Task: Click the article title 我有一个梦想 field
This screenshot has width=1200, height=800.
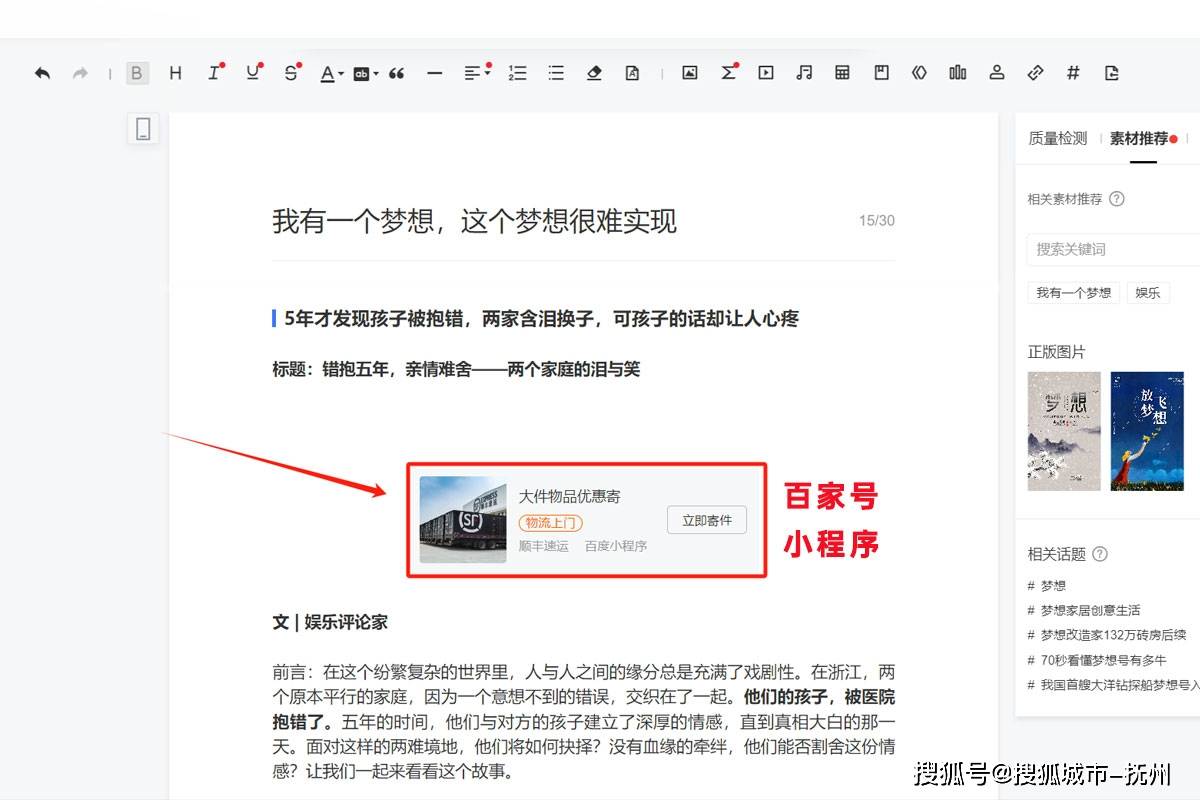Action: pyautogui.click(x=474, y=221)
